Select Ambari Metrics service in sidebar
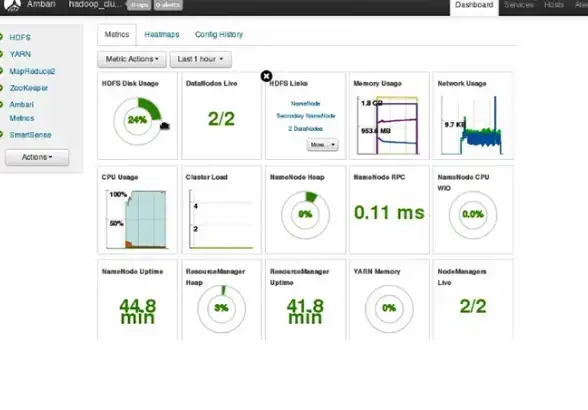Image resolution: width=588 pixels, height=410 pixels. point(22,111)
